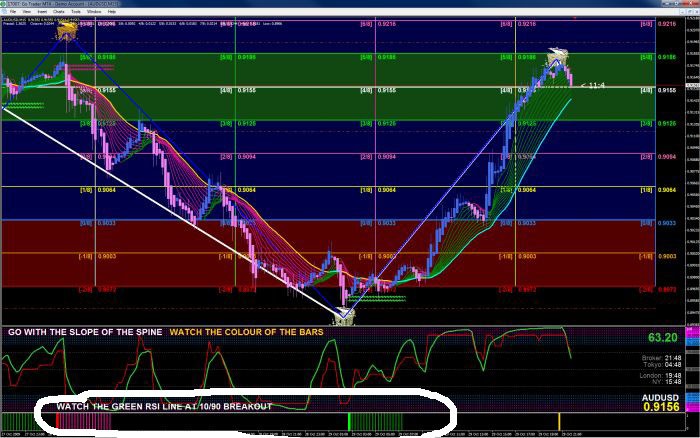
Task: Click the red starting bar in bottom histogram
Action: click(58, 422)
